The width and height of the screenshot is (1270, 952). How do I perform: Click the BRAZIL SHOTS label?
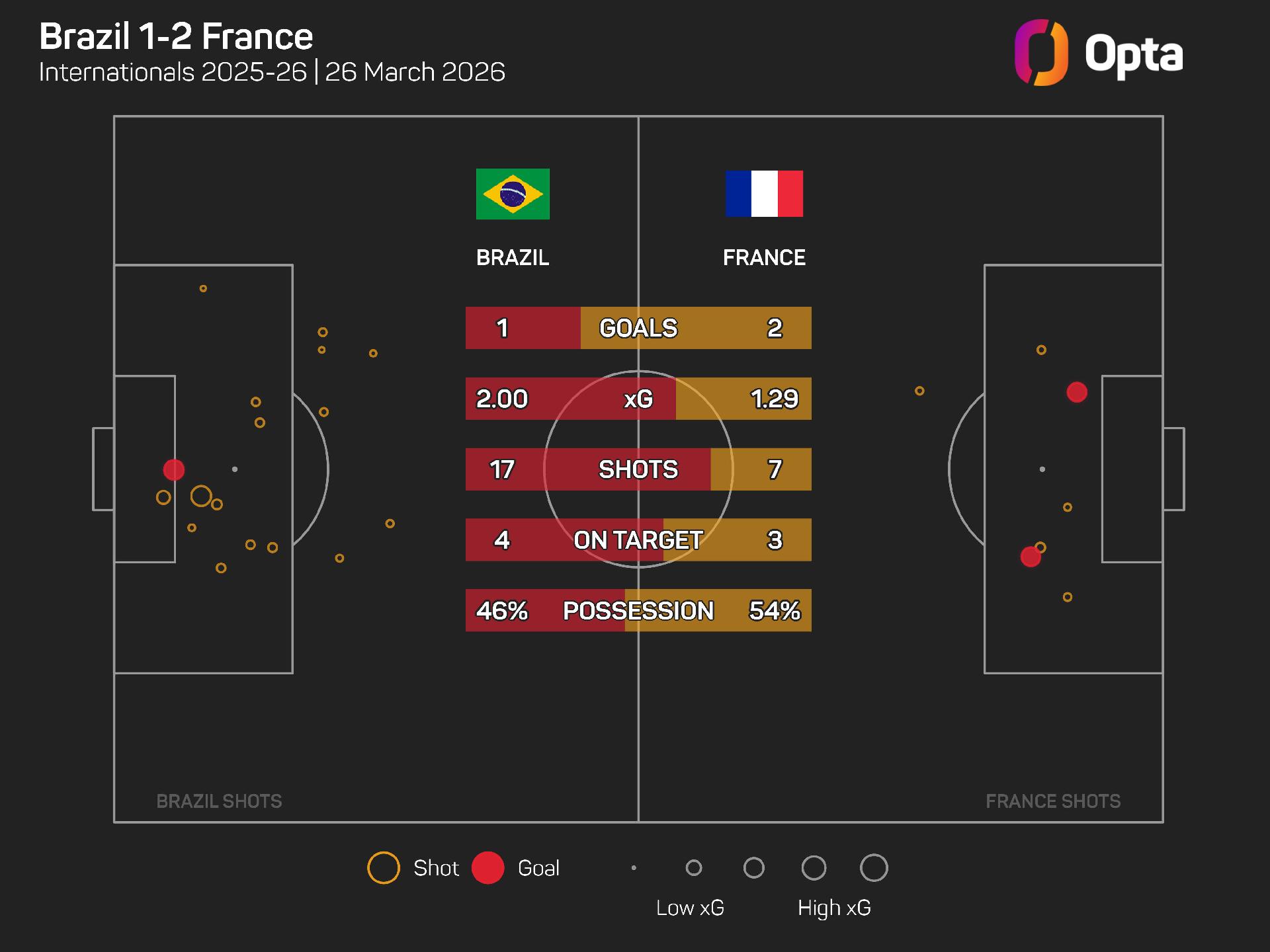point(219,801)
